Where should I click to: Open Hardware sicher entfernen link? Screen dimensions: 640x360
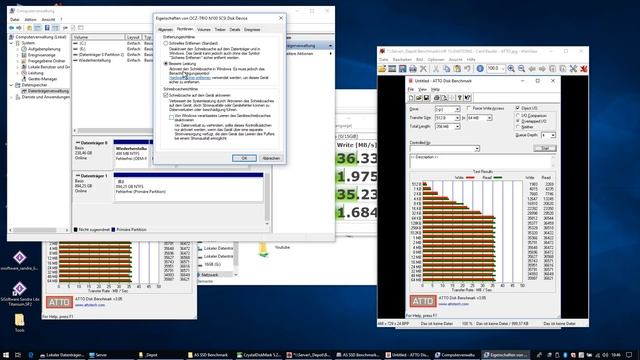tap(190, 78)
